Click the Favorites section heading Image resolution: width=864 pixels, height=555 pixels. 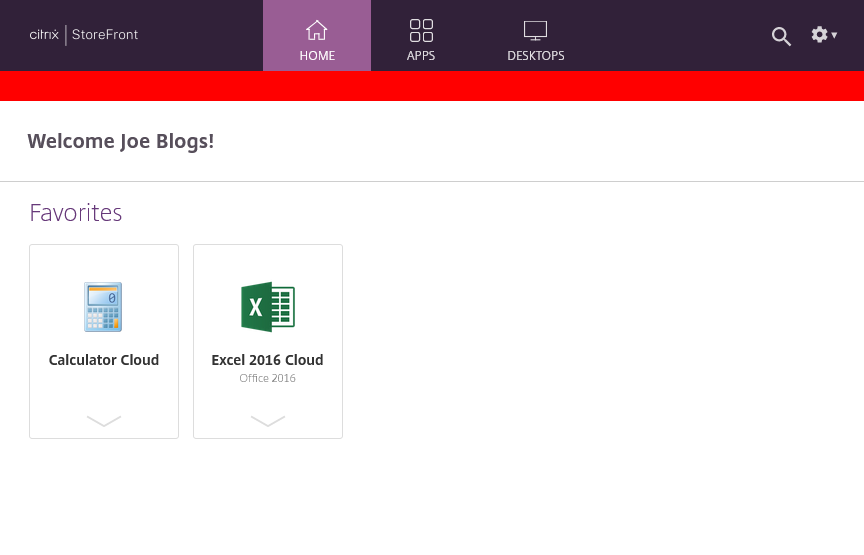point(76,213)
